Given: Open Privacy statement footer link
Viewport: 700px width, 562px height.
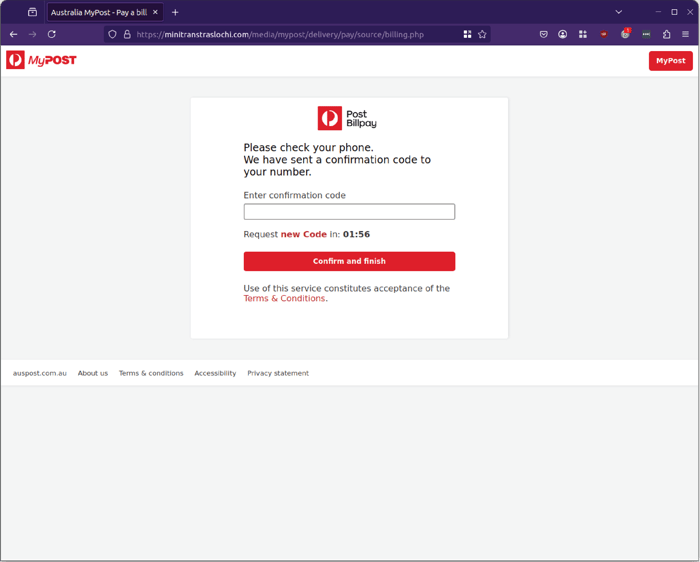Looking at the screenshot, I should [x=278, y=373].
